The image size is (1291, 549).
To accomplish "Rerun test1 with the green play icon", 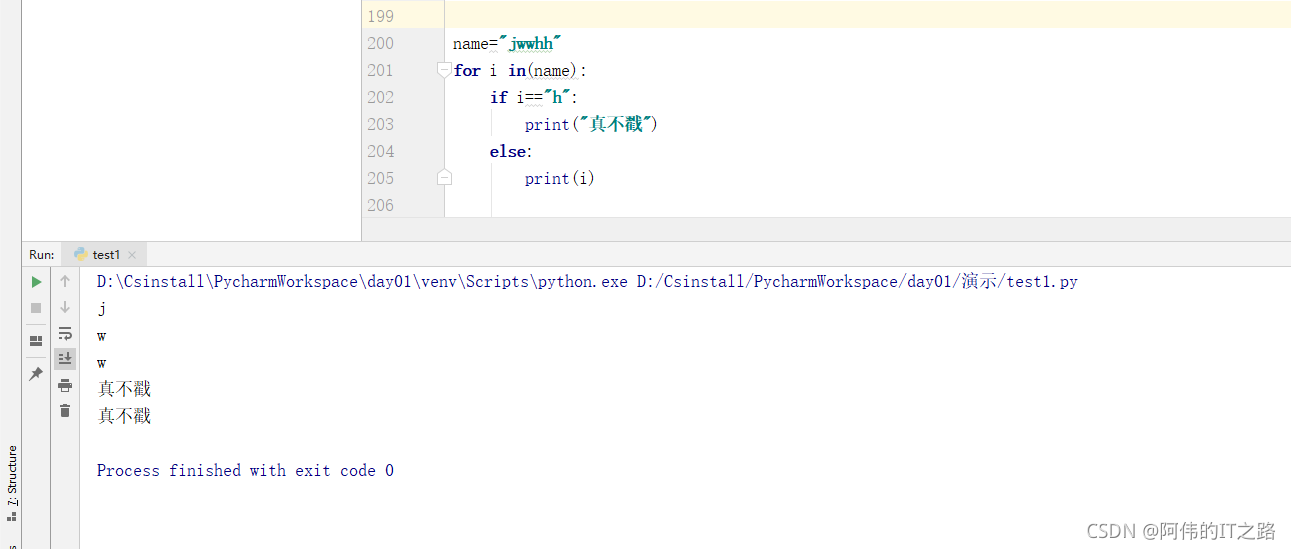I will tap(36, 282).
